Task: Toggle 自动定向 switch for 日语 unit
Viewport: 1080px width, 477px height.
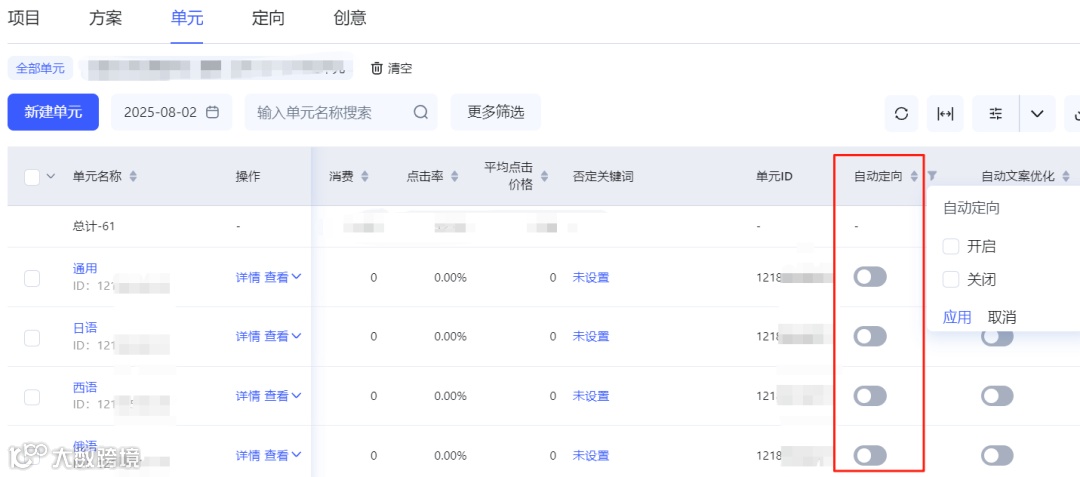Action: click(x=870, y=336)
